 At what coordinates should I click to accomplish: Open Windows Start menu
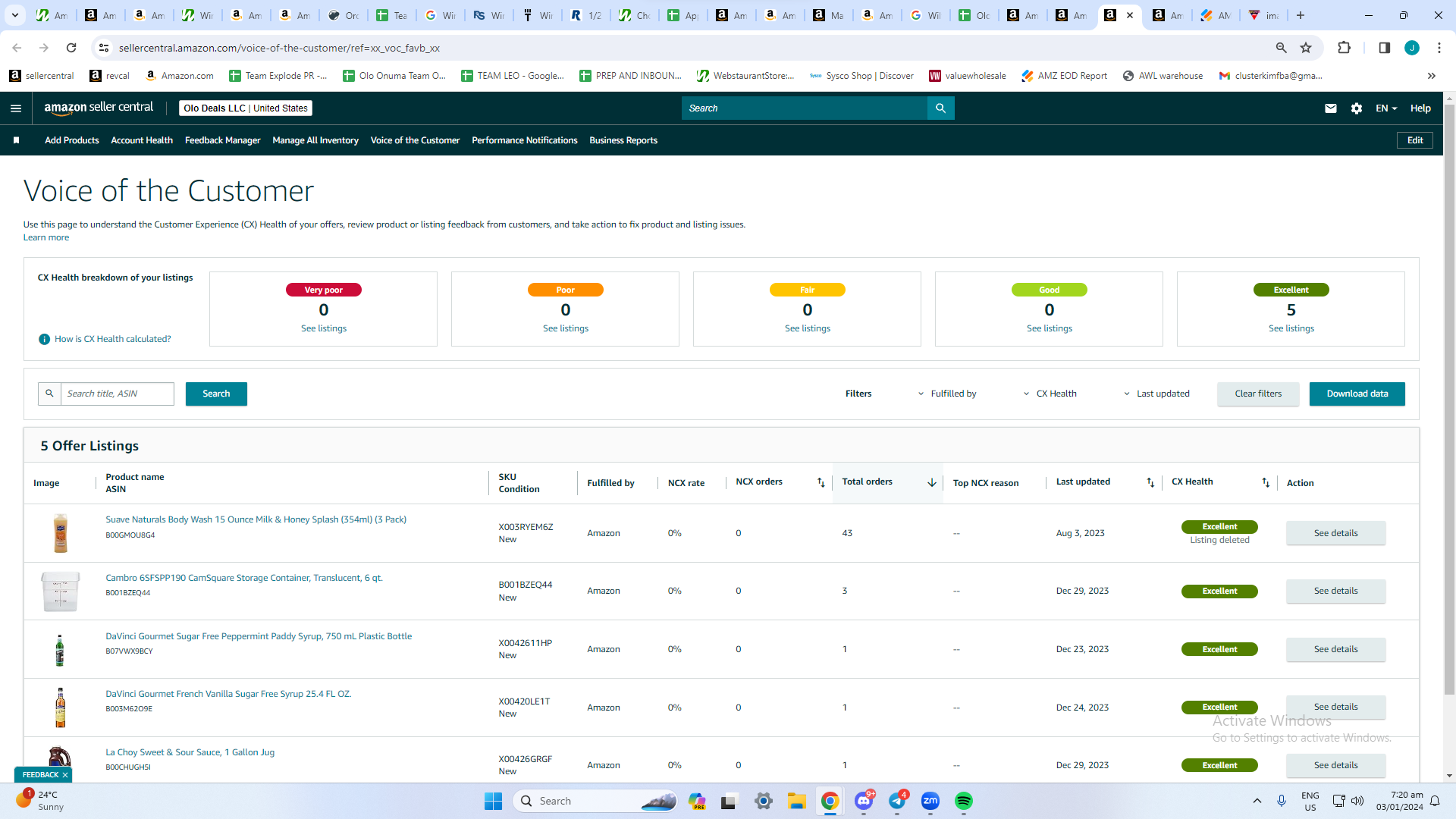[x=493, y=801]
